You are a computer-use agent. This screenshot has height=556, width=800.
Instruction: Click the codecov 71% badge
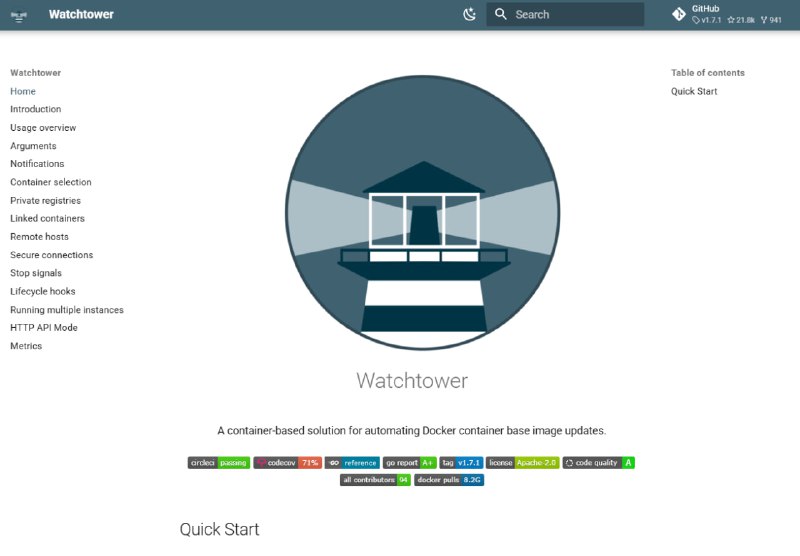286,463
